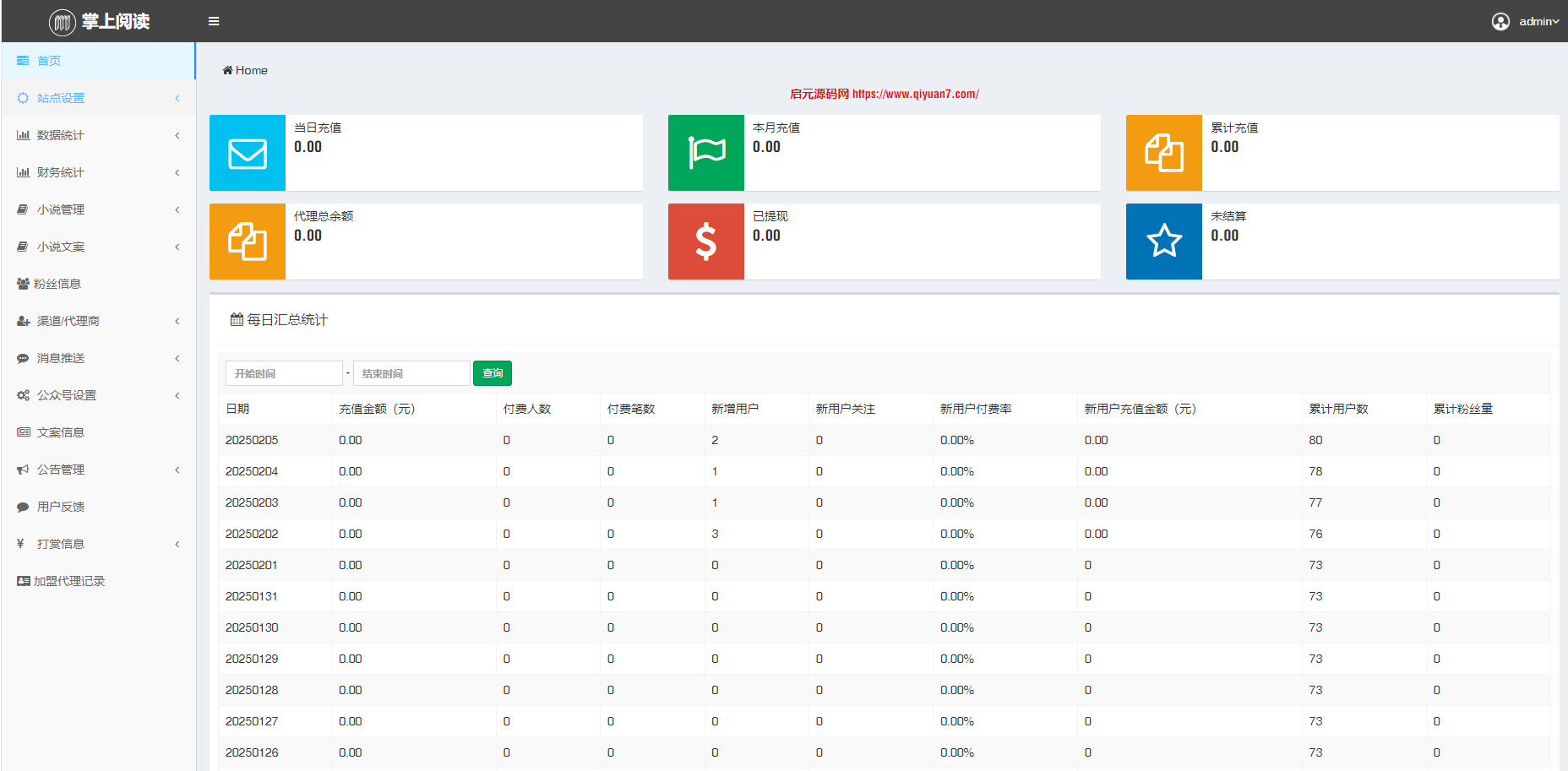Expand the 小说管理 sidebar section
This screenshot has width=1568, height=771.
point(61,209)
